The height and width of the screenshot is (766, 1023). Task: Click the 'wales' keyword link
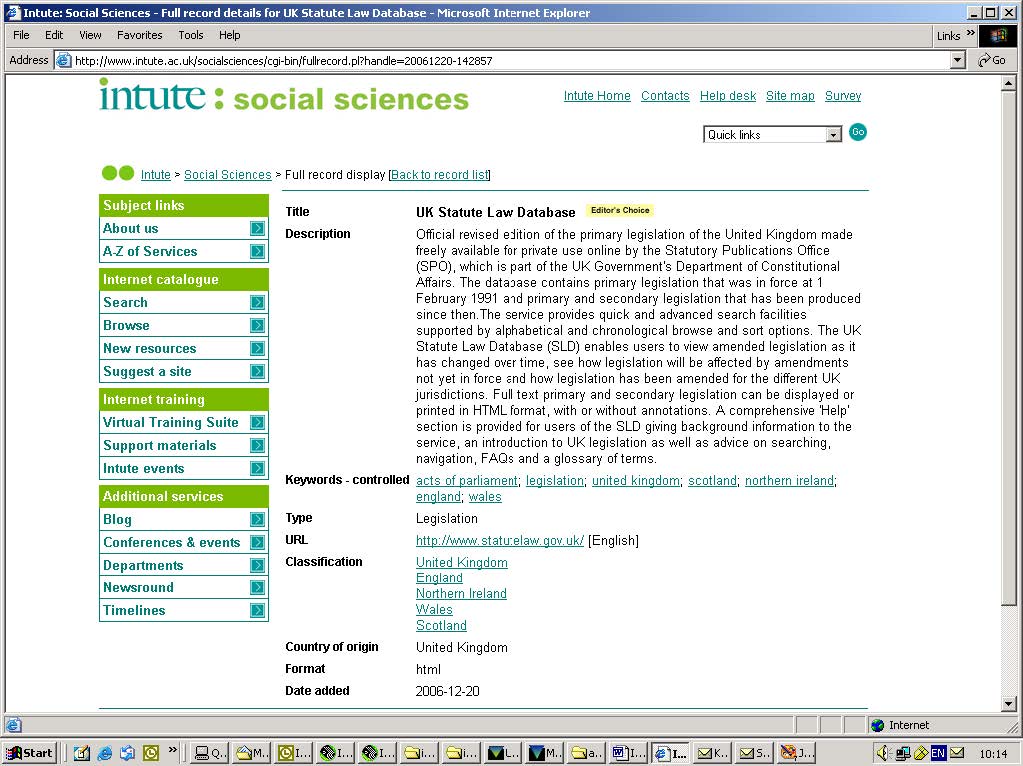485,497
